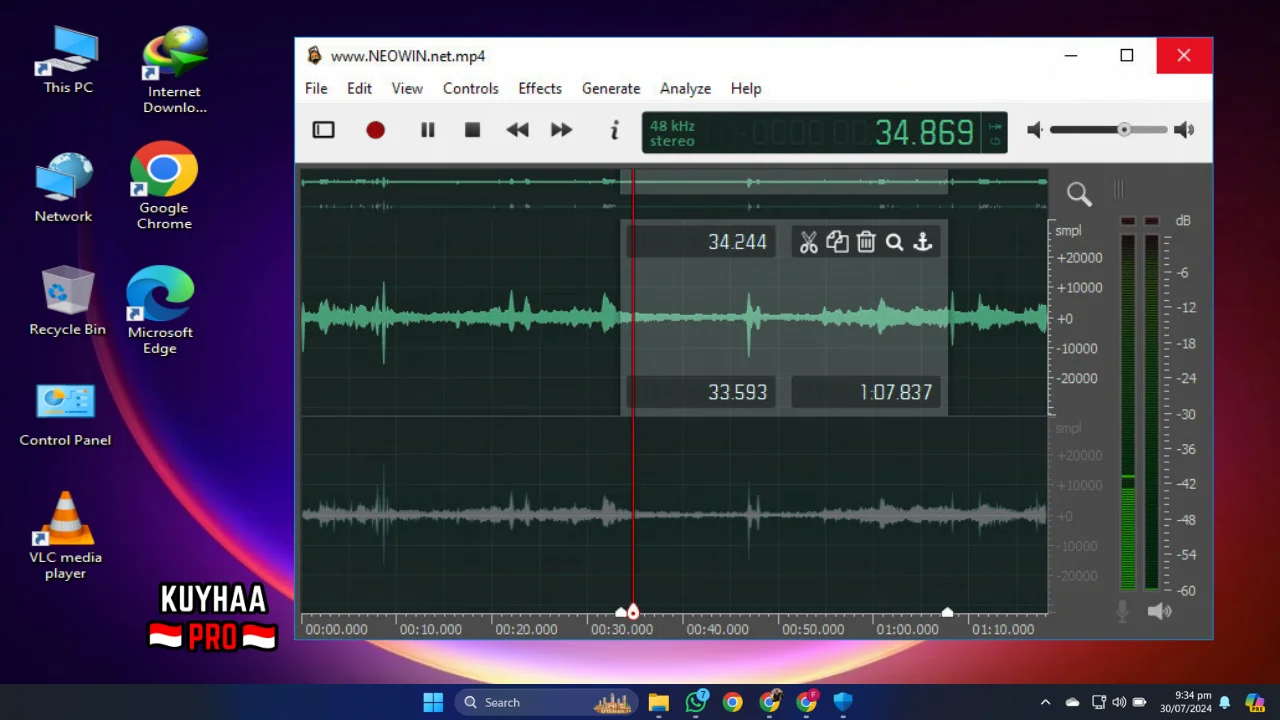Open Internet Download Manager desktop shortcut
Viewport: 1280px width, 720px height.
coord(175,68)
